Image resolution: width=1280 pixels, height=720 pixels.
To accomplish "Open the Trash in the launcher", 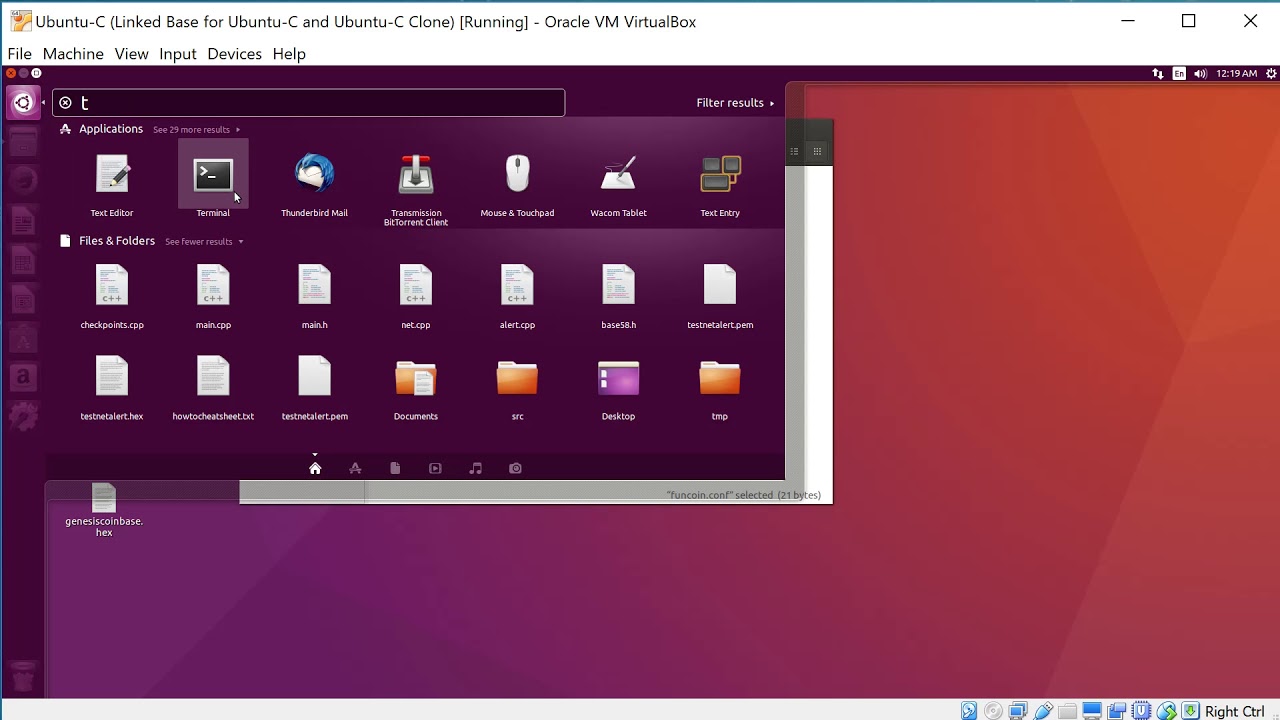I will [23, 678].
